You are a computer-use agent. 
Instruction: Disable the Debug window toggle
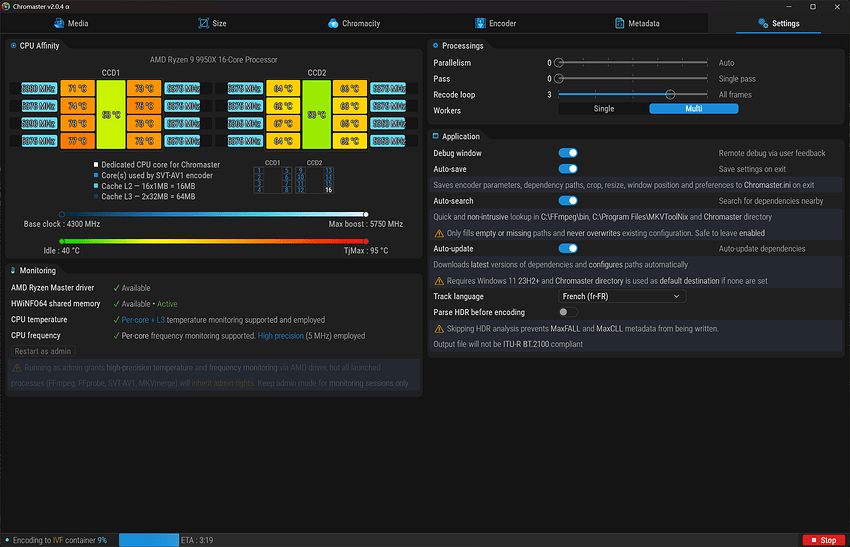568,153
